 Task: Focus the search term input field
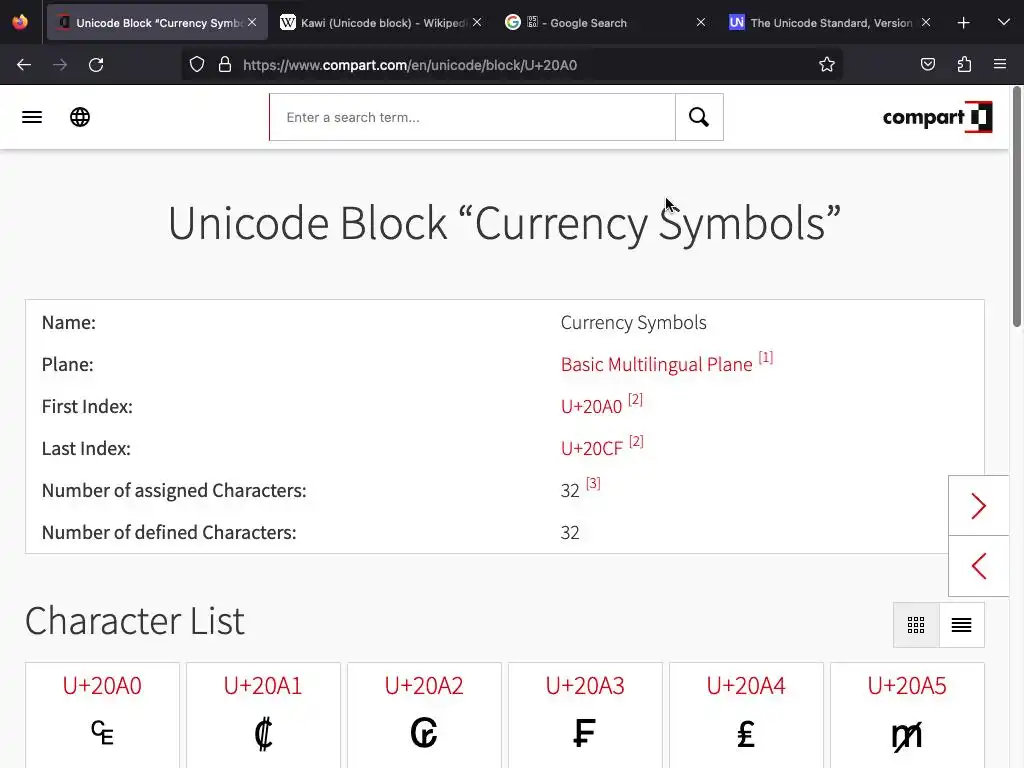tap(472, 117)
